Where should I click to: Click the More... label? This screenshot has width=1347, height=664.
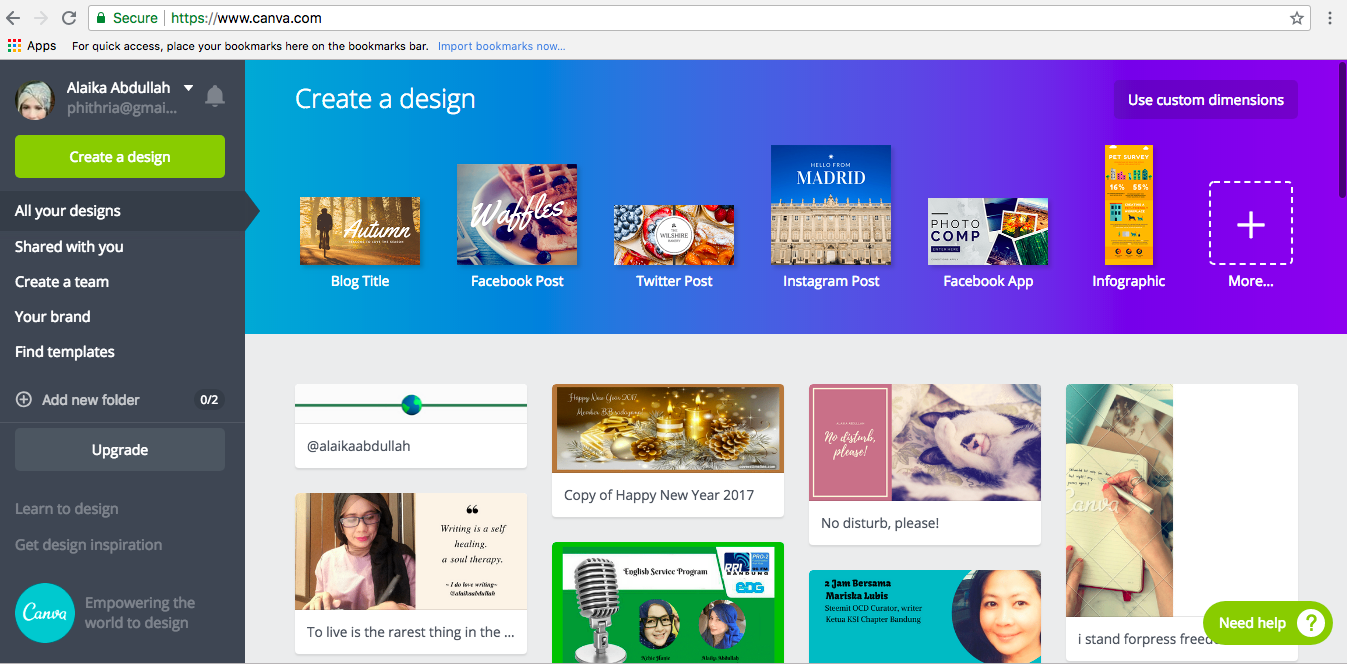tap(1251, 281)
